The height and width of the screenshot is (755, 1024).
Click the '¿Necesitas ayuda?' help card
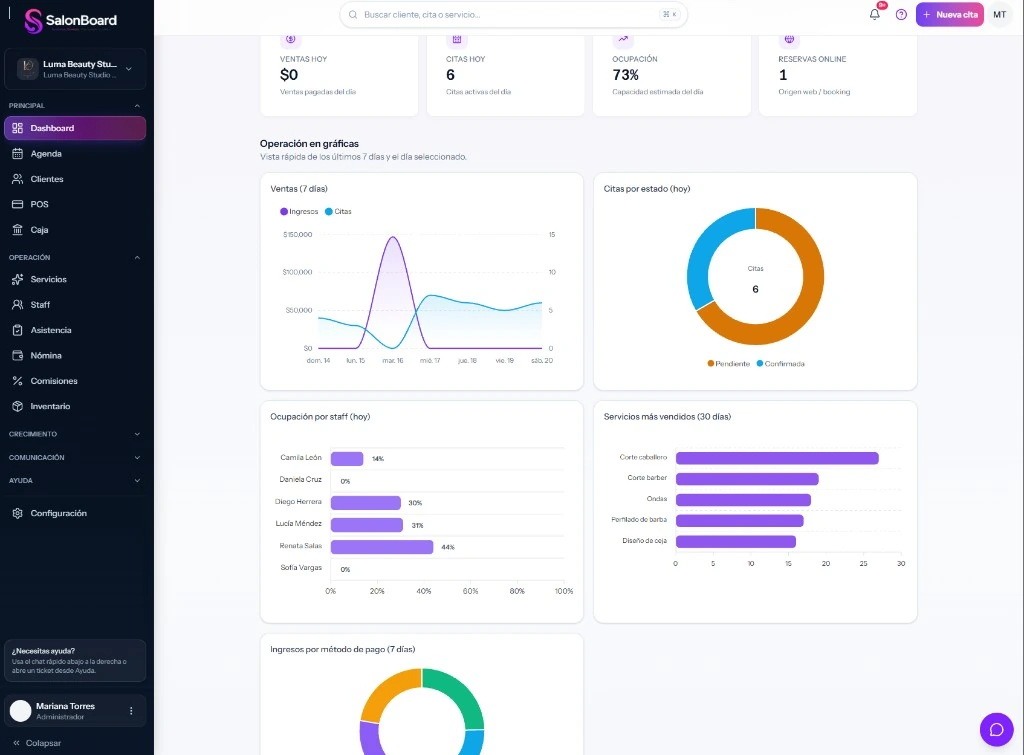pos(75,660)
